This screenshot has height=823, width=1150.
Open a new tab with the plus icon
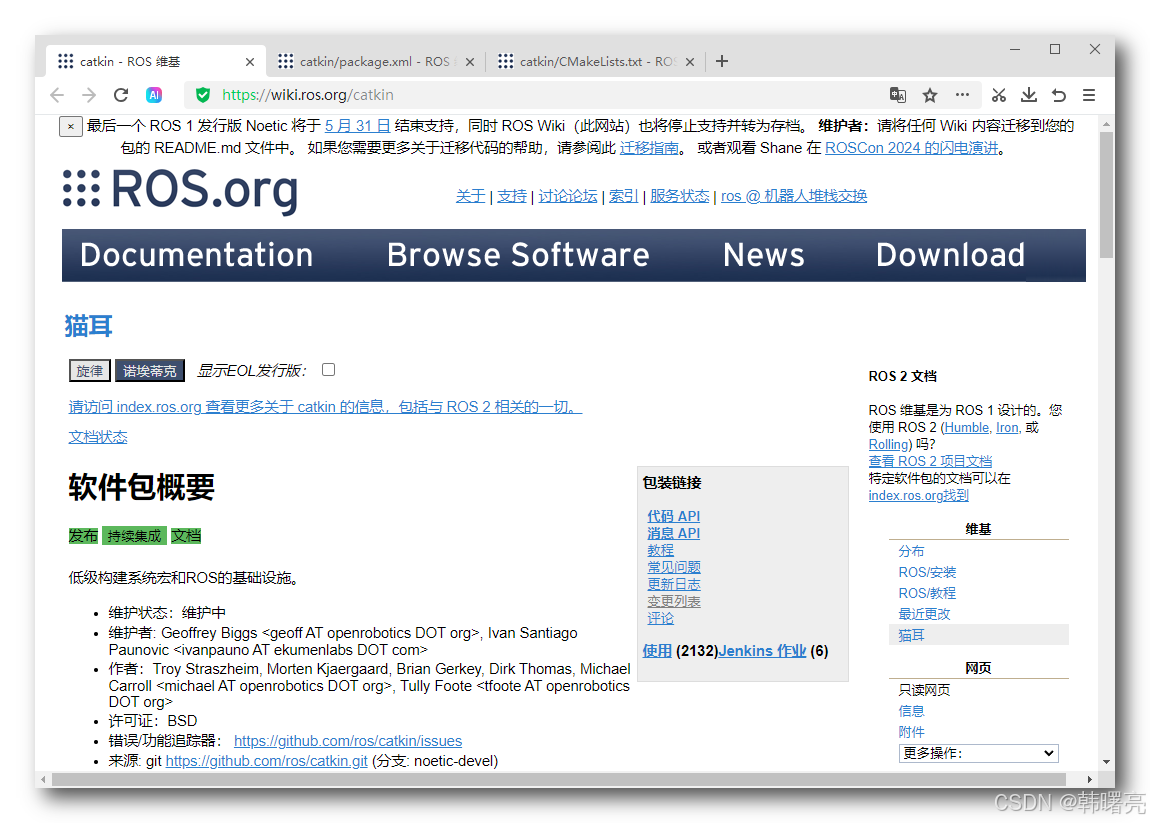pyautogui.click(x=722, y=61)
